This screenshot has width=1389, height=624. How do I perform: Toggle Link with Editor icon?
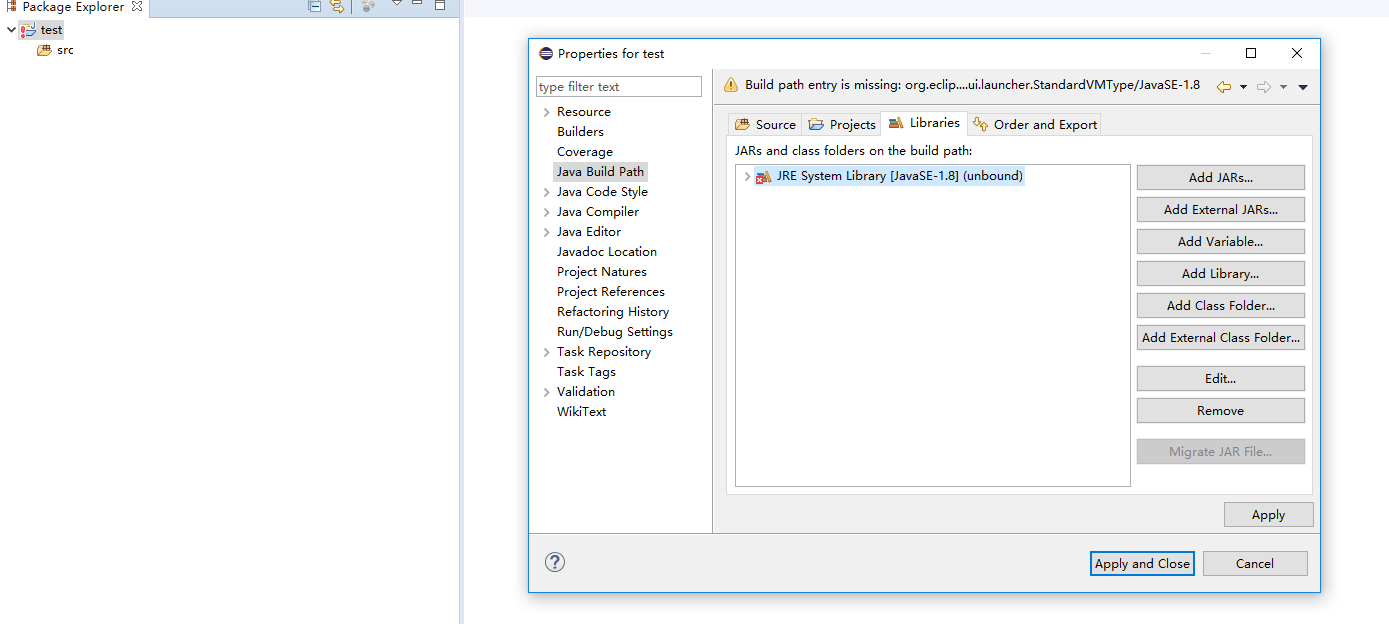pyautogui.click(x=337, y=6)
